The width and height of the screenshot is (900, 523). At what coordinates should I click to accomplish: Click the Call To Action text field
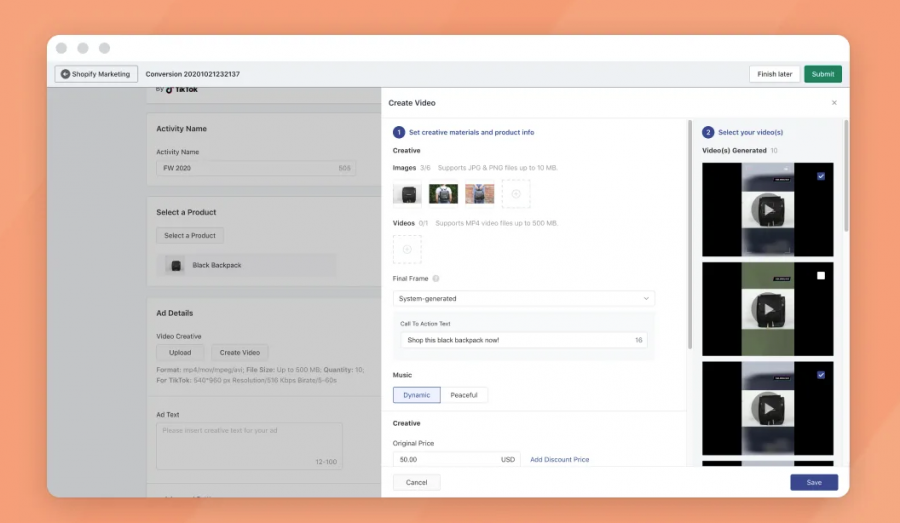512,340
